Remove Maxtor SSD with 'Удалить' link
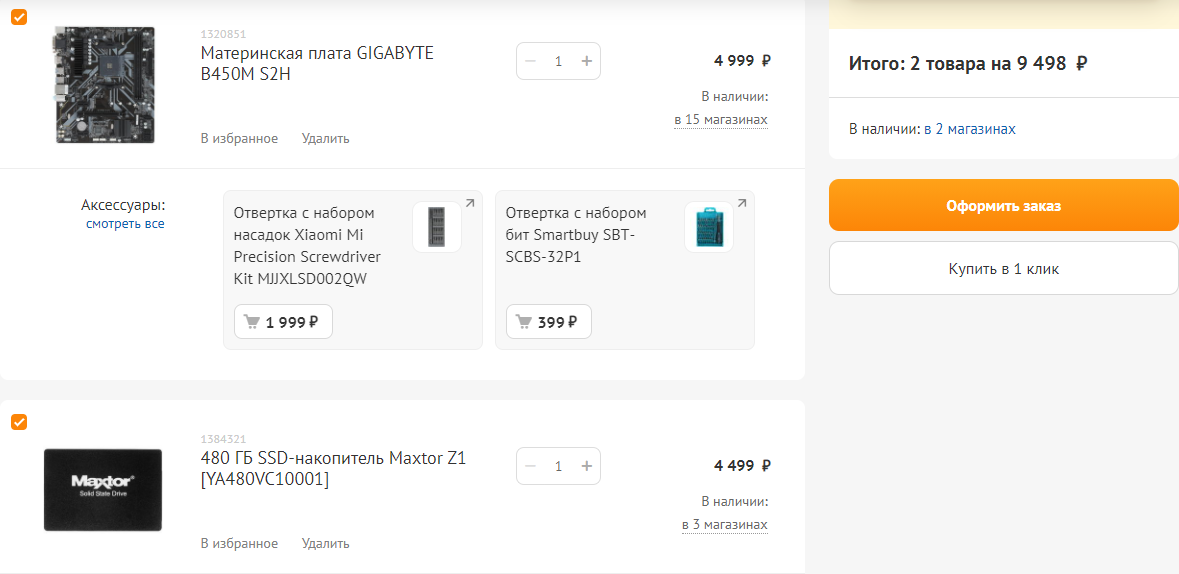Screen dimensions: 1179x574 pyautogui.click(x=325, y=543)
